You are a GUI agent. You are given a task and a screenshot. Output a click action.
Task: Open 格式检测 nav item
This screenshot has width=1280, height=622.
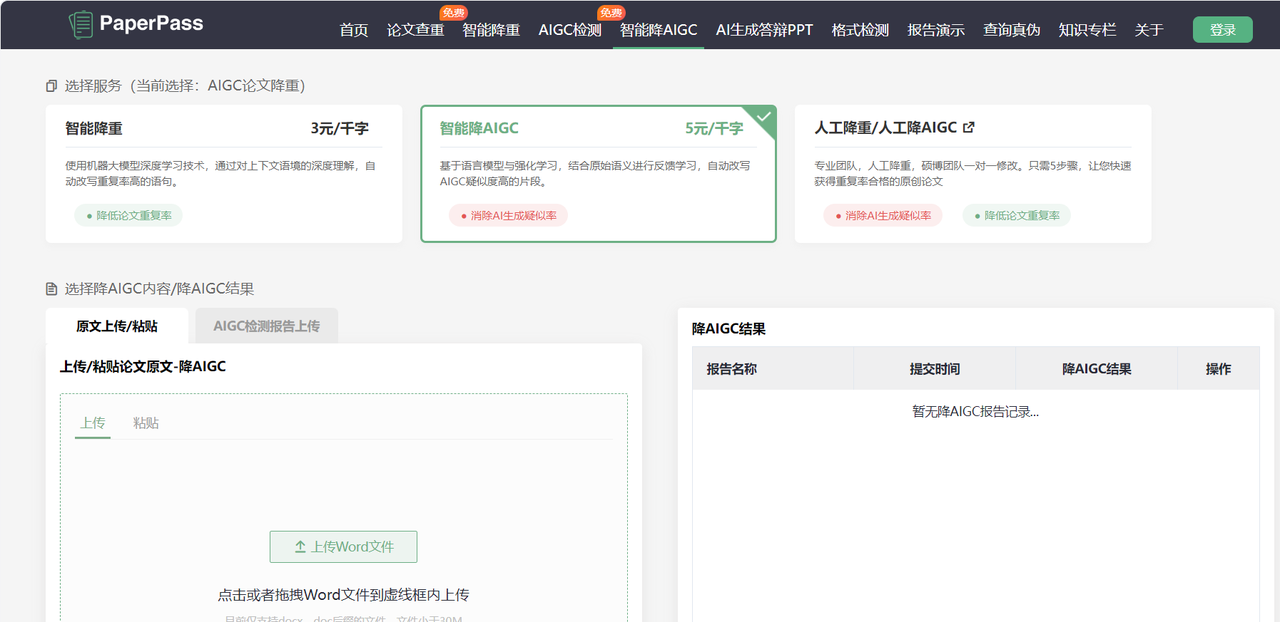click(860, 30)
